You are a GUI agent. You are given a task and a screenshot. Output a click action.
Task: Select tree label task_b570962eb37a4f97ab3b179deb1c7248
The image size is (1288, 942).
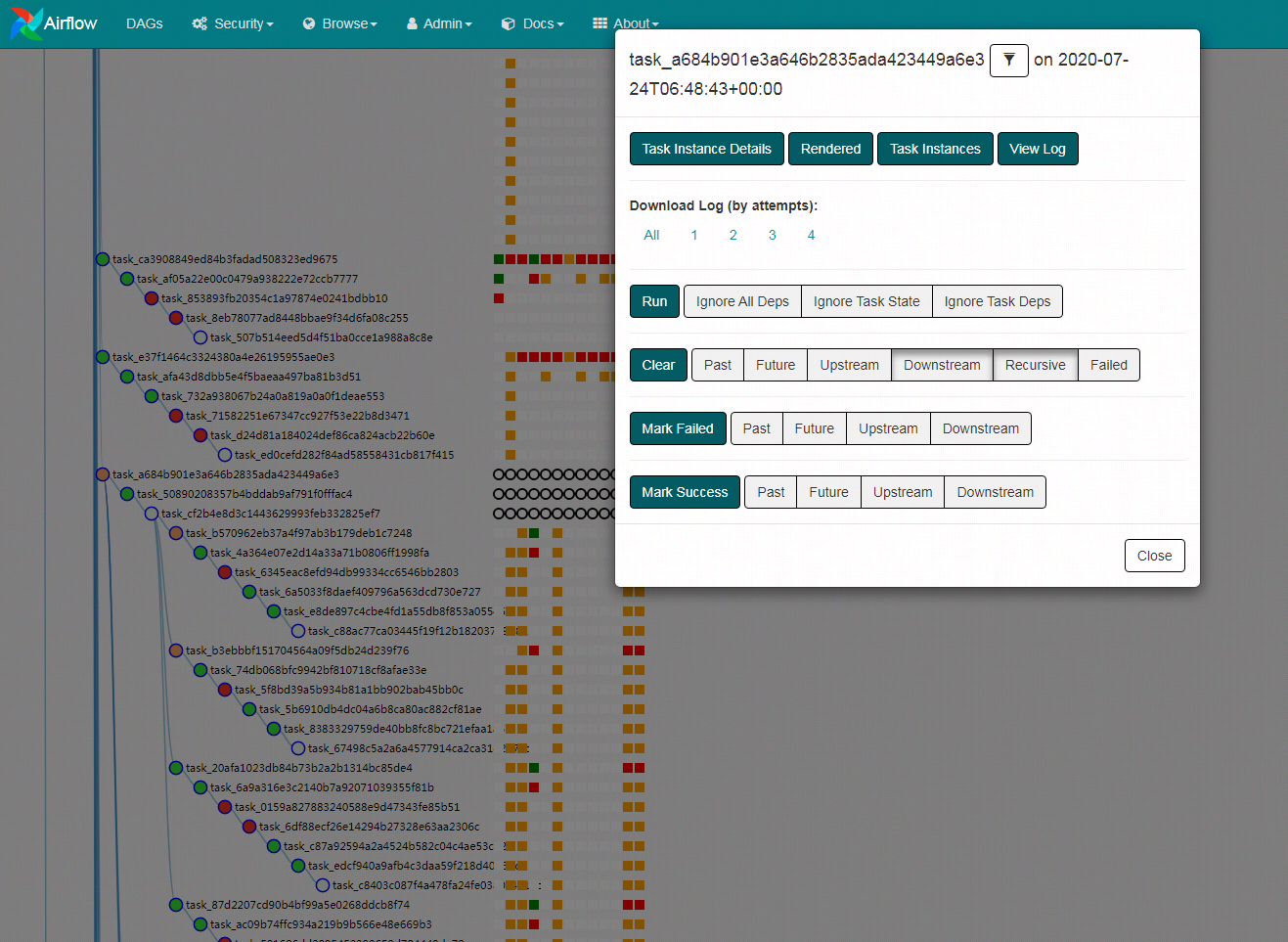coord(299,533)
